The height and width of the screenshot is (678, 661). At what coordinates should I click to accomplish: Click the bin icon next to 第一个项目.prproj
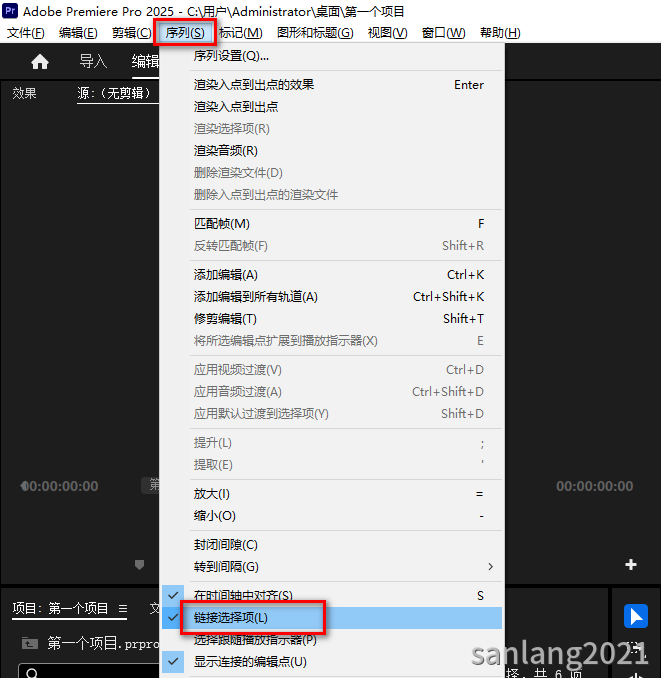point(30,643)
